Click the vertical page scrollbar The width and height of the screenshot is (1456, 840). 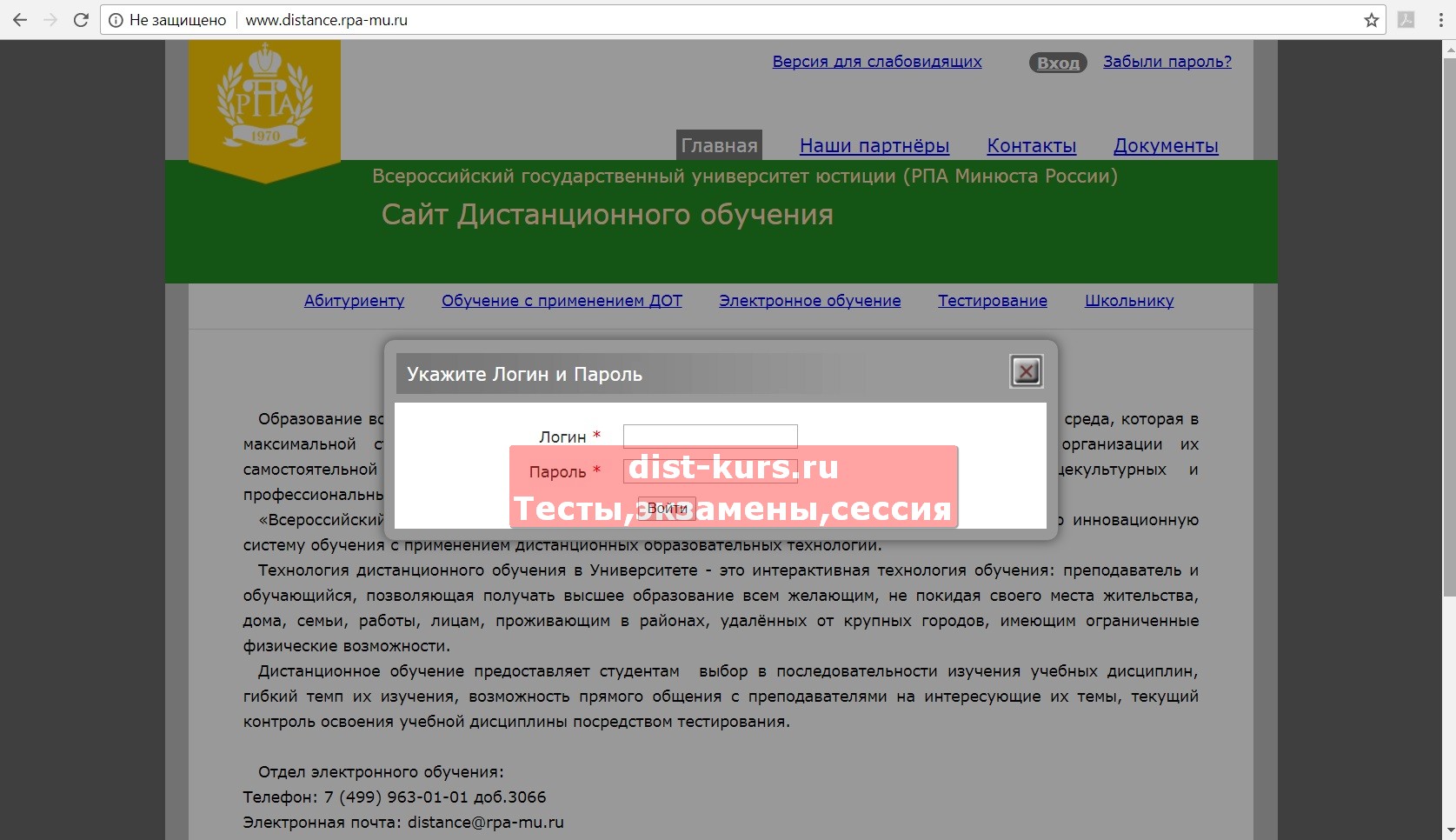pos(1449,326)
